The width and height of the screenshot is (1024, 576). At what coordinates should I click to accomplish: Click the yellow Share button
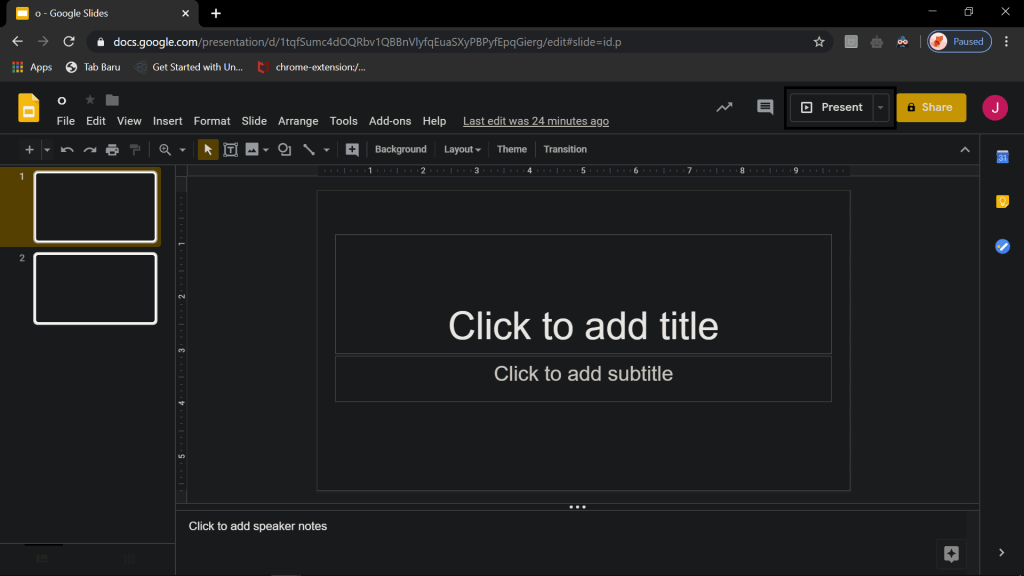click(931, 107)
